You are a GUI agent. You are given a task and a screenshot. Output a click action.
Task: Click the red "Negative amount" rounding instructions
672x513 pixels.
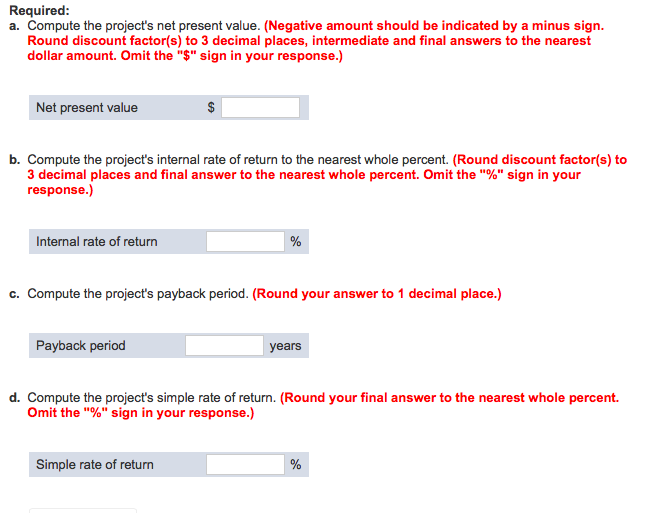click(315, 41)
